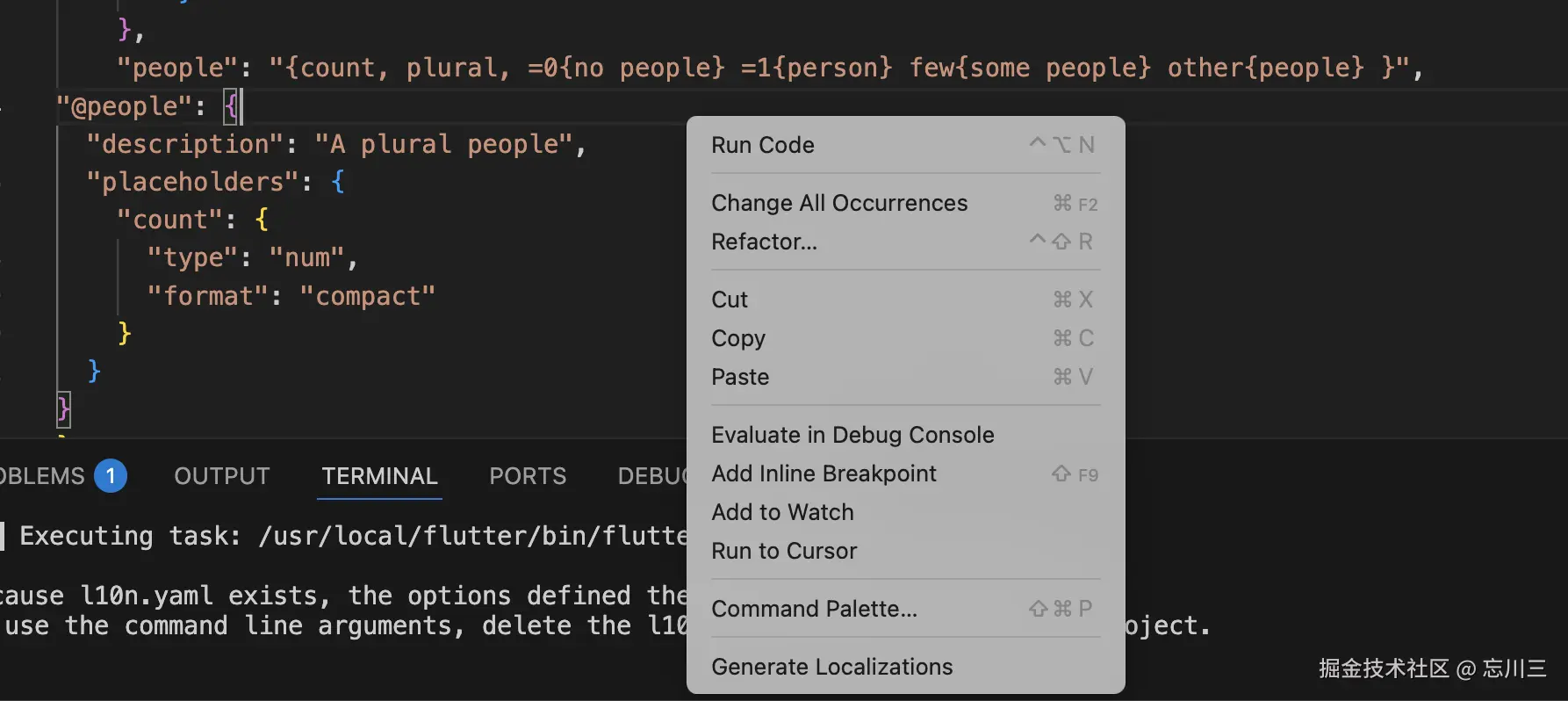Open the Command Palette... menu item
The image size is (1568, 701).
pos(814,609)
